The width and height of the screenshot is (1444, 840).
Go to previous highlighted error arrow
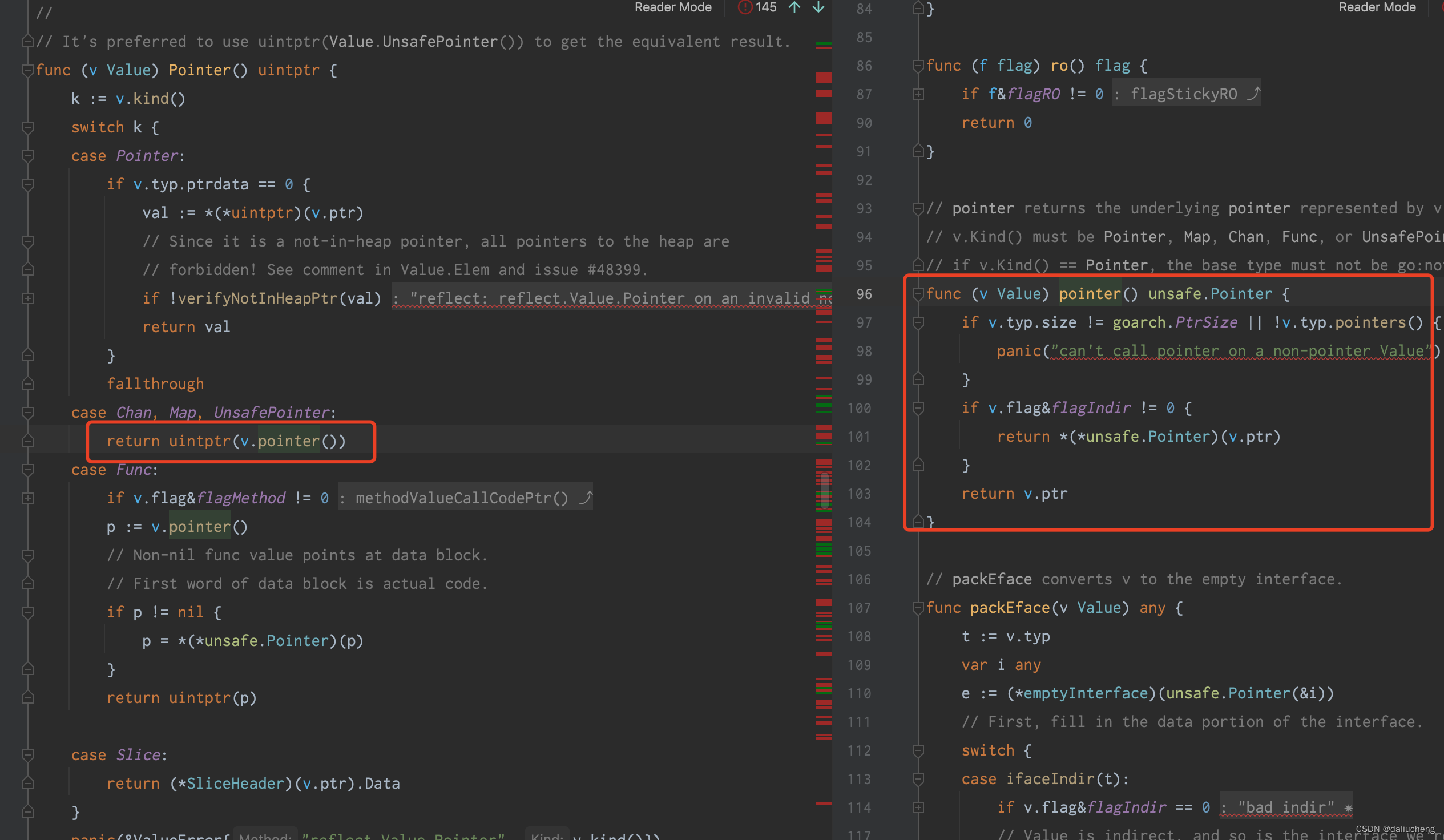(794, 7)
